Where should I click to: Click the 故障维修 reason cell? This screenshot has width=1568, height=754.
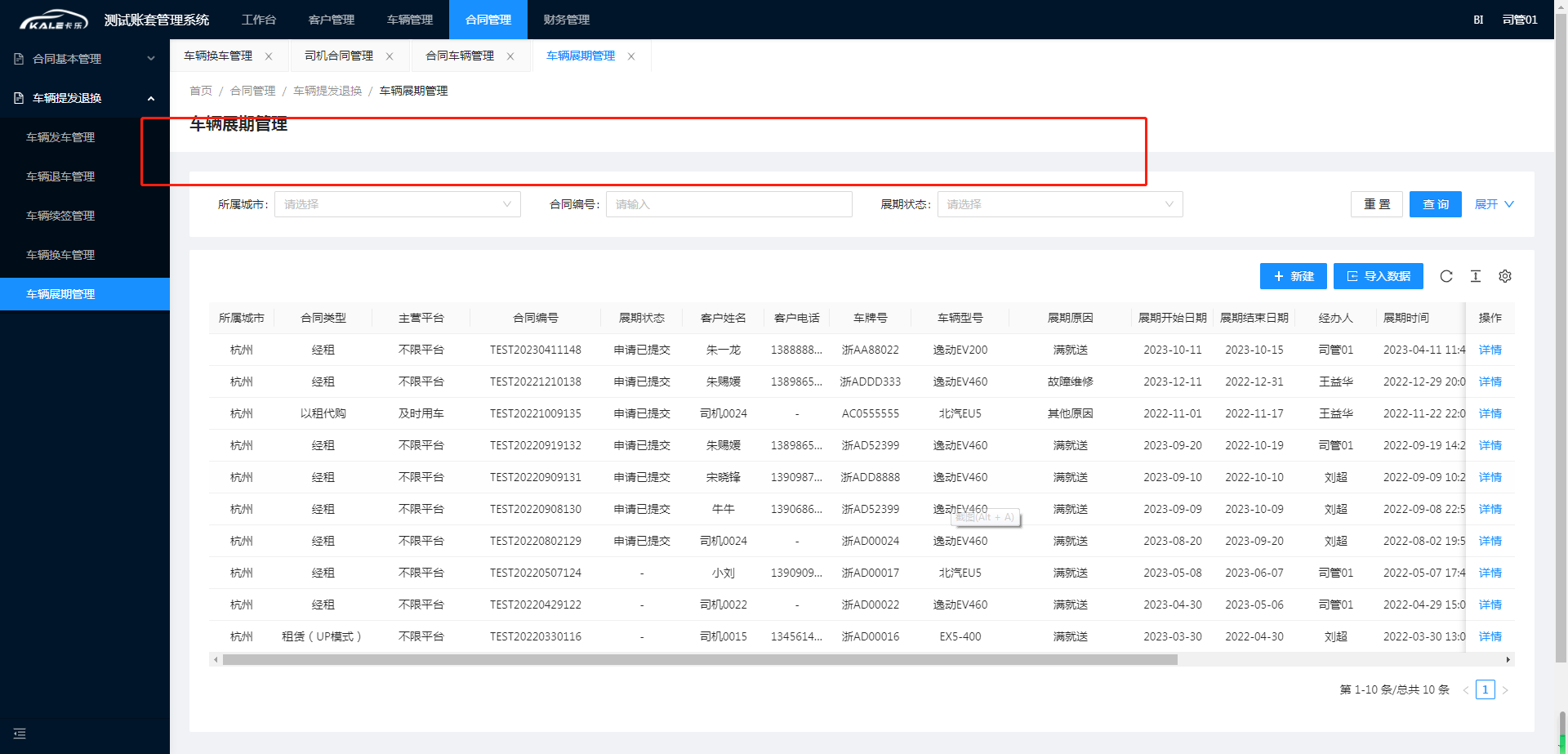click(1071, 381)
